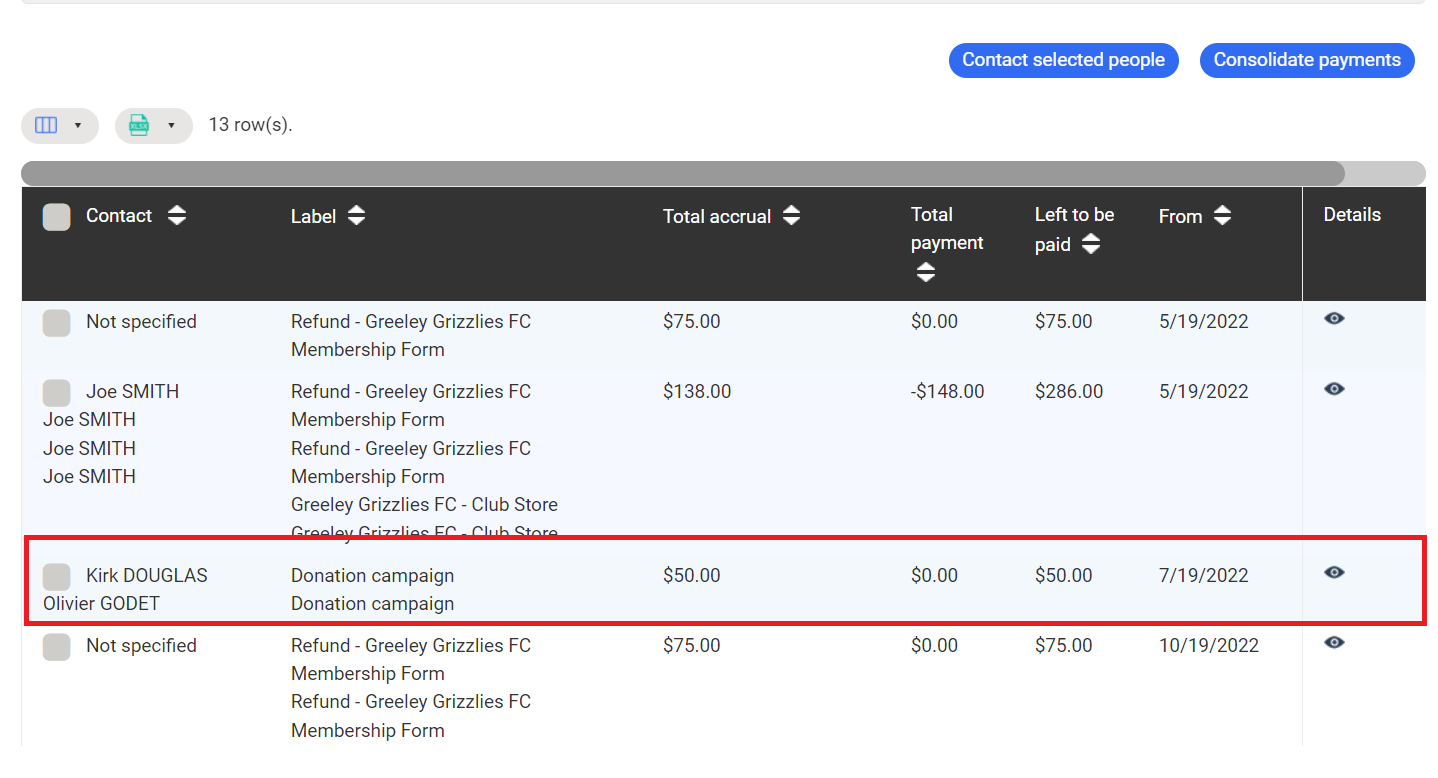This screenshot has width=1438, height=778.
Task: Expand the columns dropdown arrow
Action: pyautogui.click(x=78, y=126)
